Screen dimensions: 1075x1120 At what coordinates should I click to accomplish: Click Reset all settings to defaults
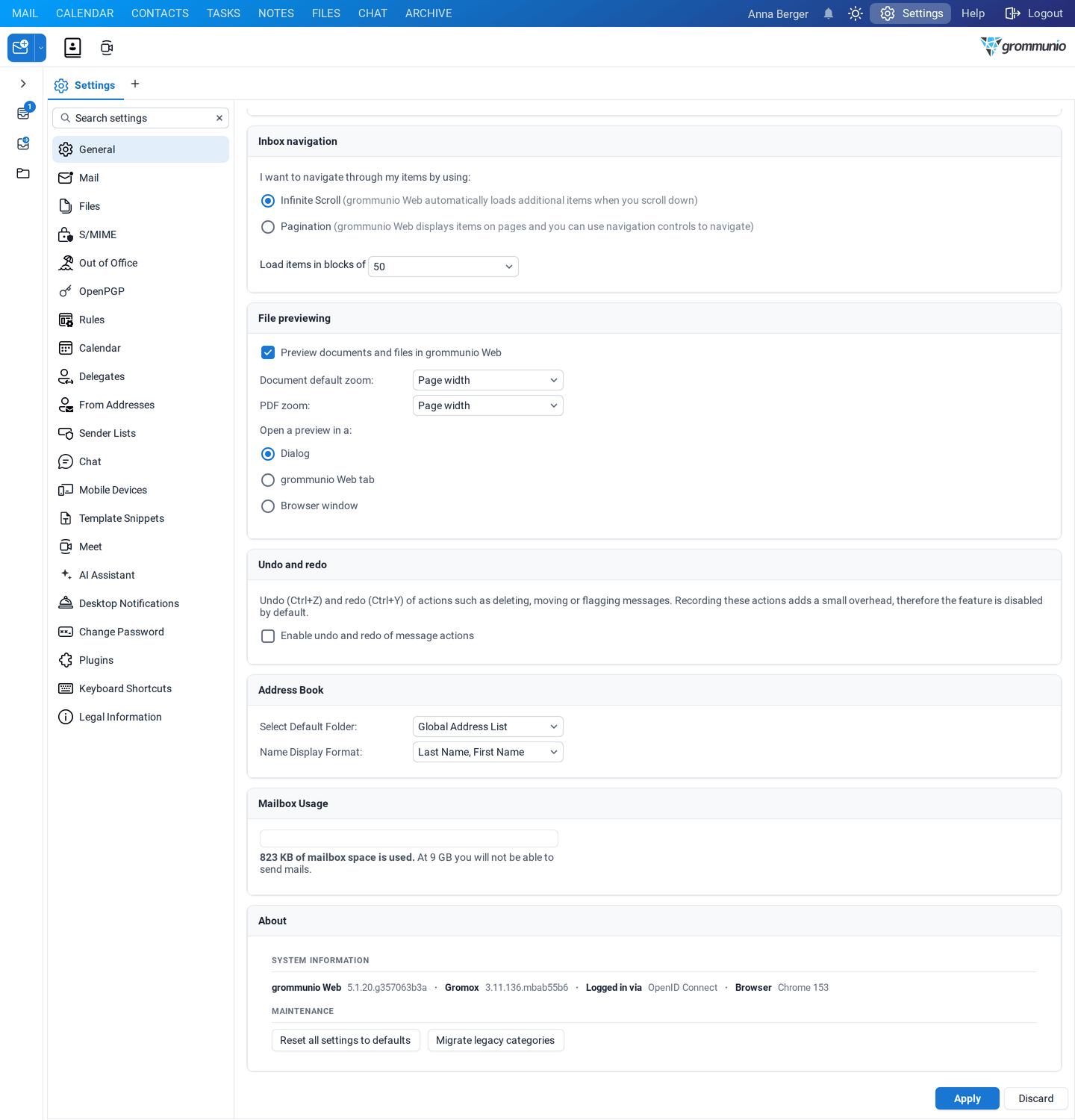346,1040
